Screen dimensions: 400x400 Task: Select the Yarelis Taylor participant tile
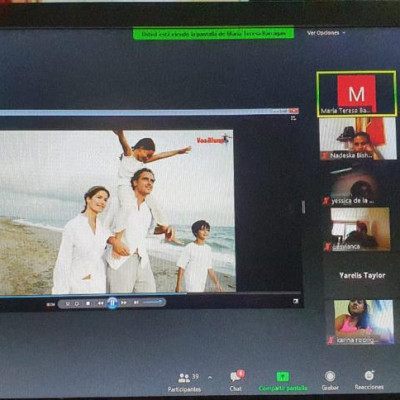tap(362, 275)
